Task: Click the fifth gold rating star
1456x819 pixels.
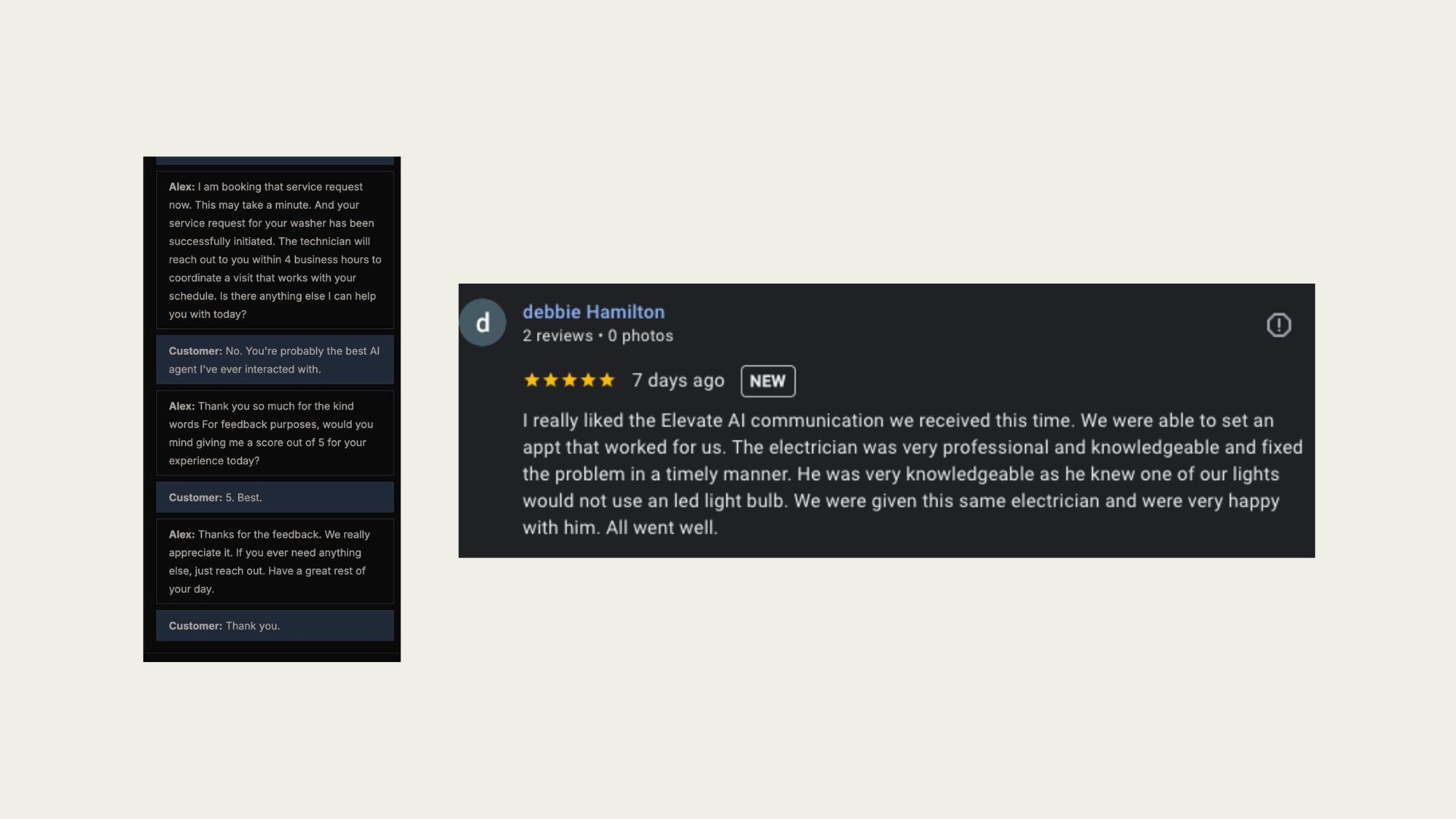Action: tap(607, 381)
